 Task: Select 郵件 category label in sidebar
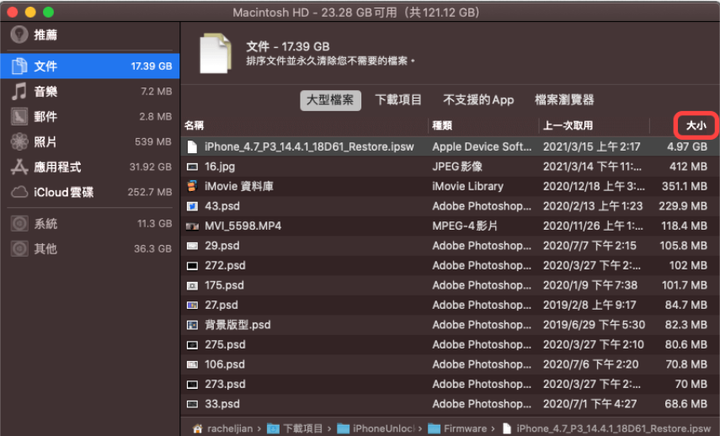(45, 117)
